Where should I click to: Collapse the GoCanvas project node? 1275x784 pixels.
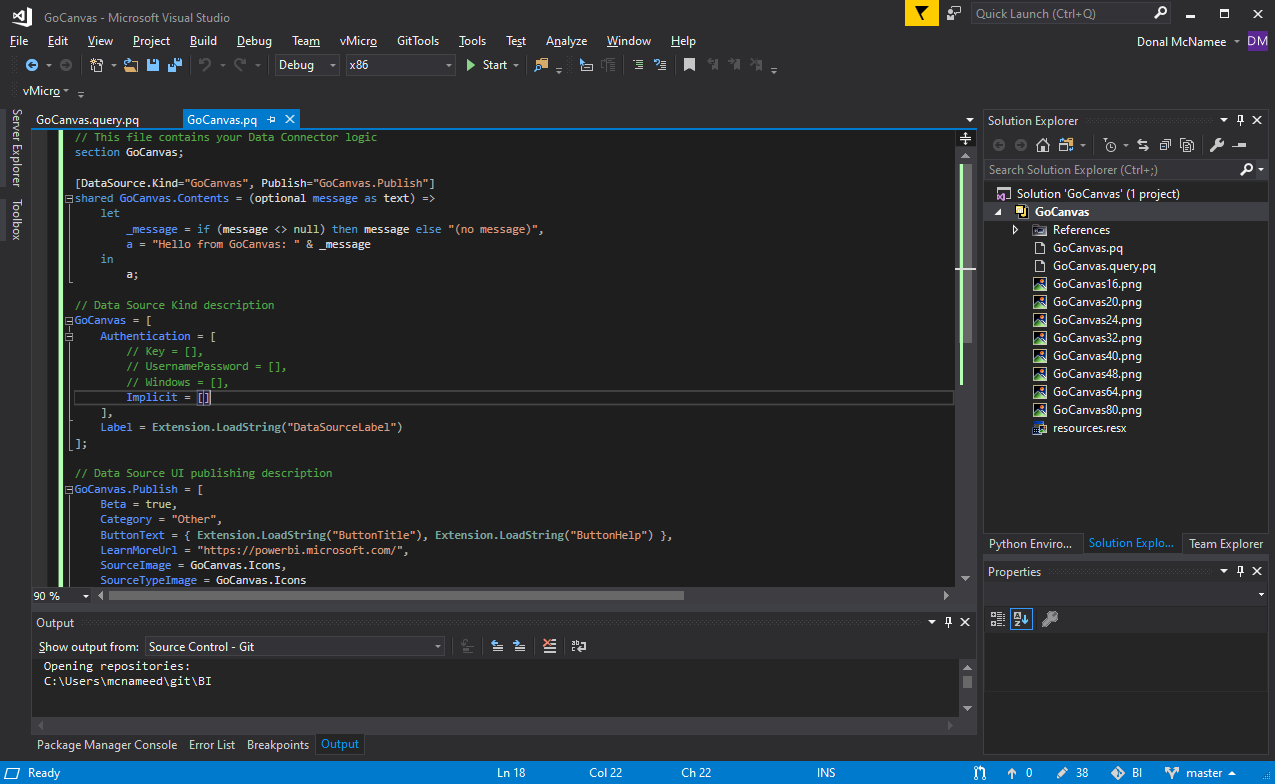pyautogui.click(x=997, y=212)
